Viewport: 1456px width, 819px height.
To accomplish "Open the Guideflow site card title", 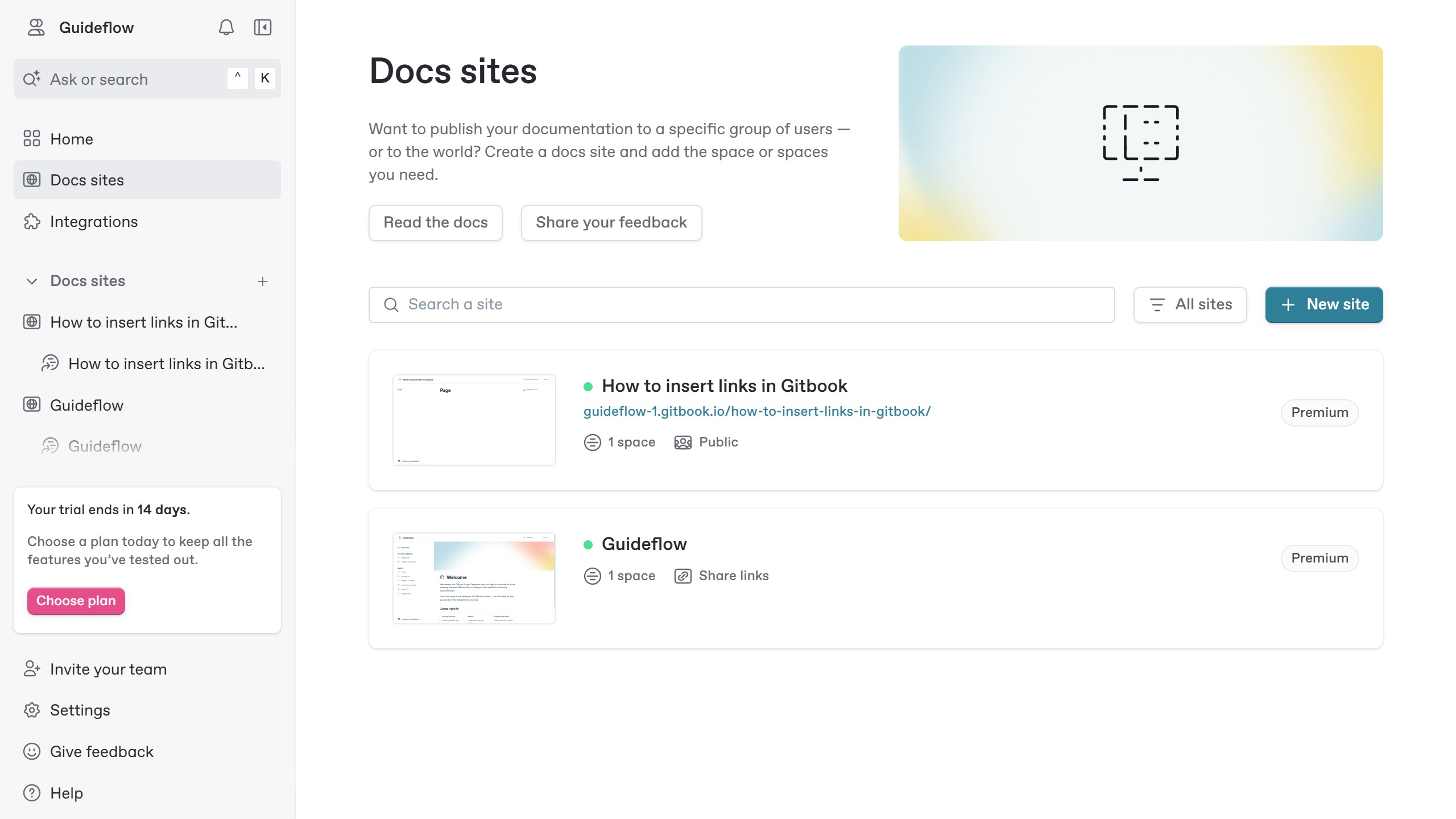I will pyautogui.click(x=644, y=544).
